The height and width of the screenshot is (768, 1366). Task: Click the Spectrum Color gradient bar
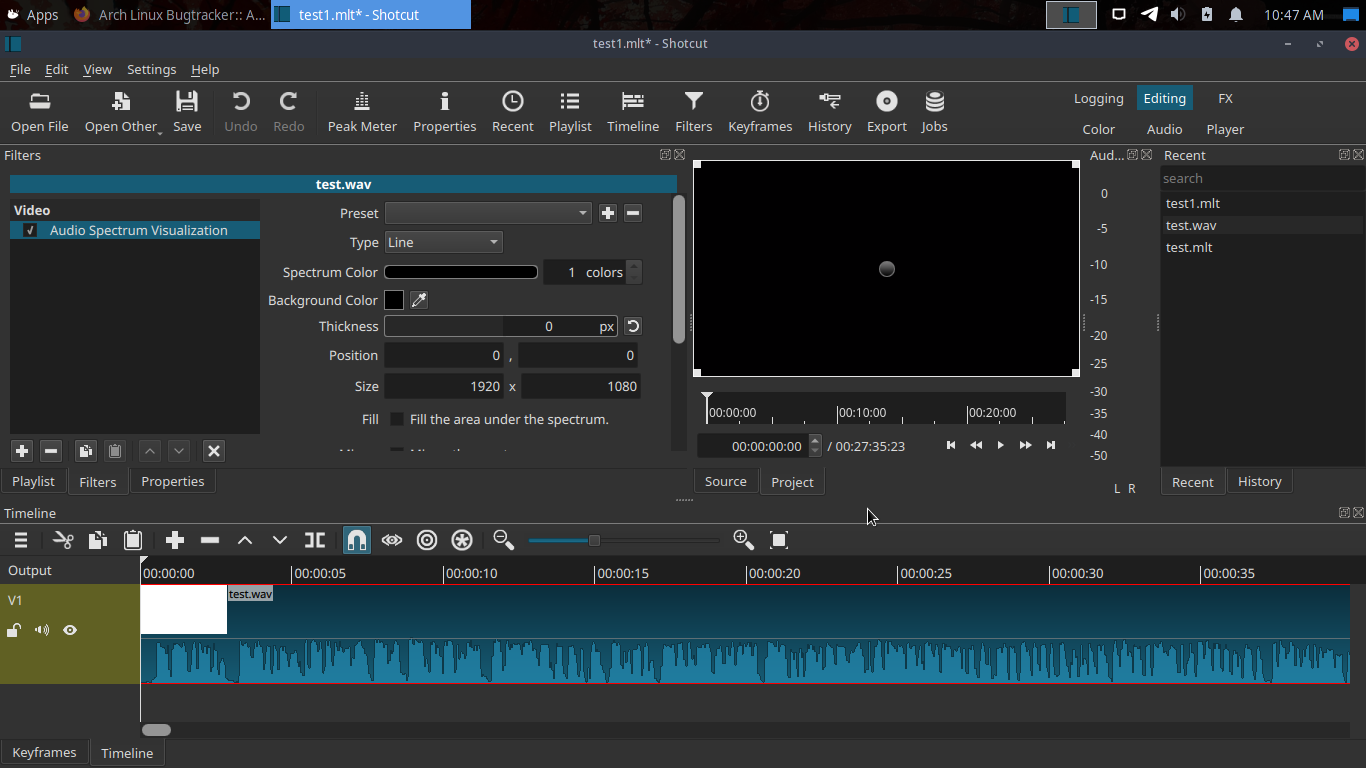[461, 272]
